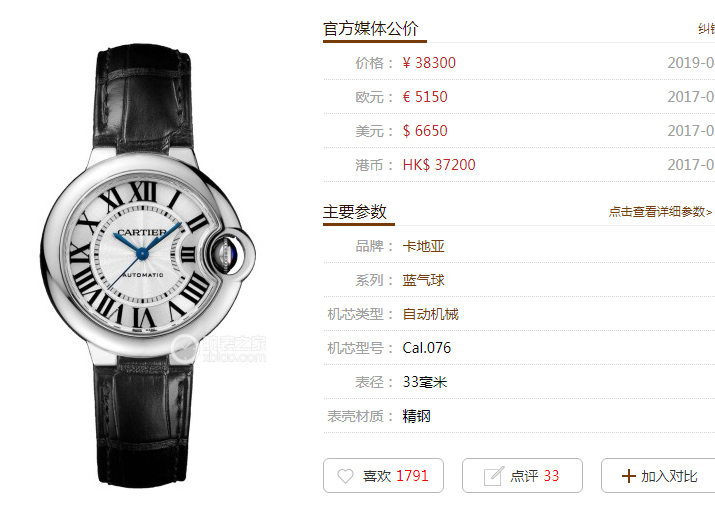
Task: Open 点击查看详细参数 detailed specs link
Action: click(660, 212)
